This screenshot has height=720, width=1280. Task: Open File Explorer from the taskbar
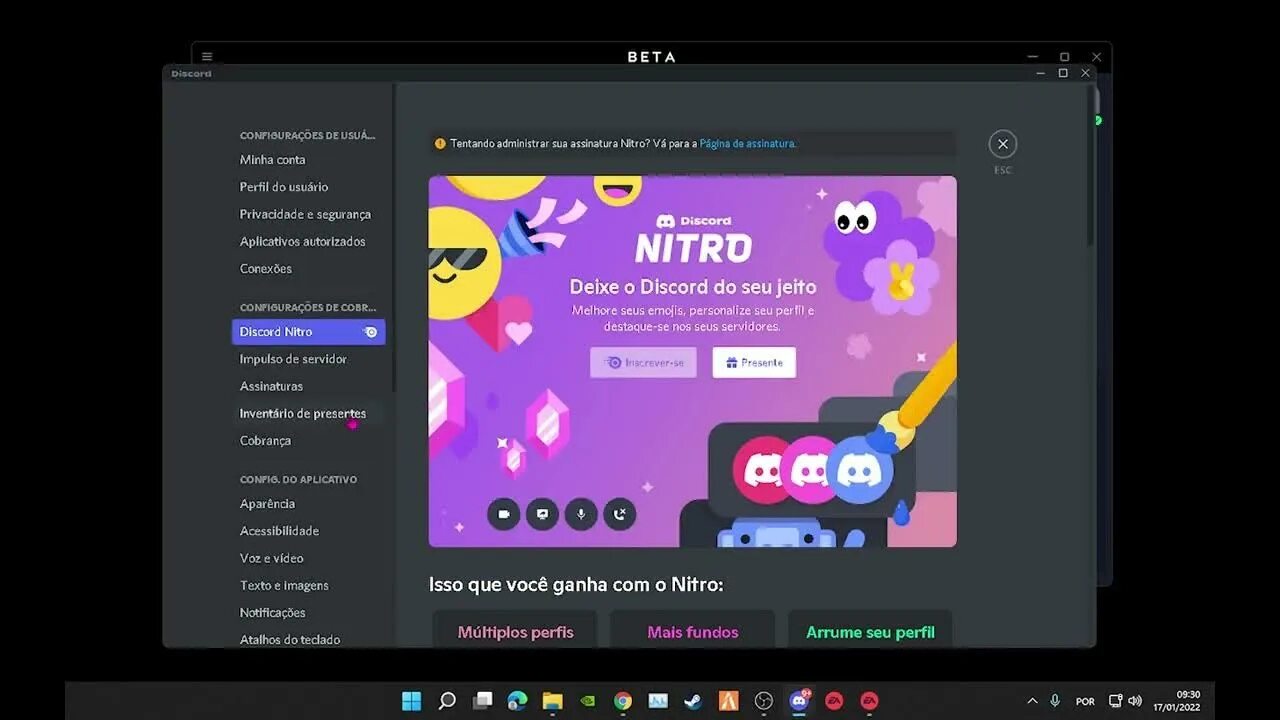tap(552, 701)
